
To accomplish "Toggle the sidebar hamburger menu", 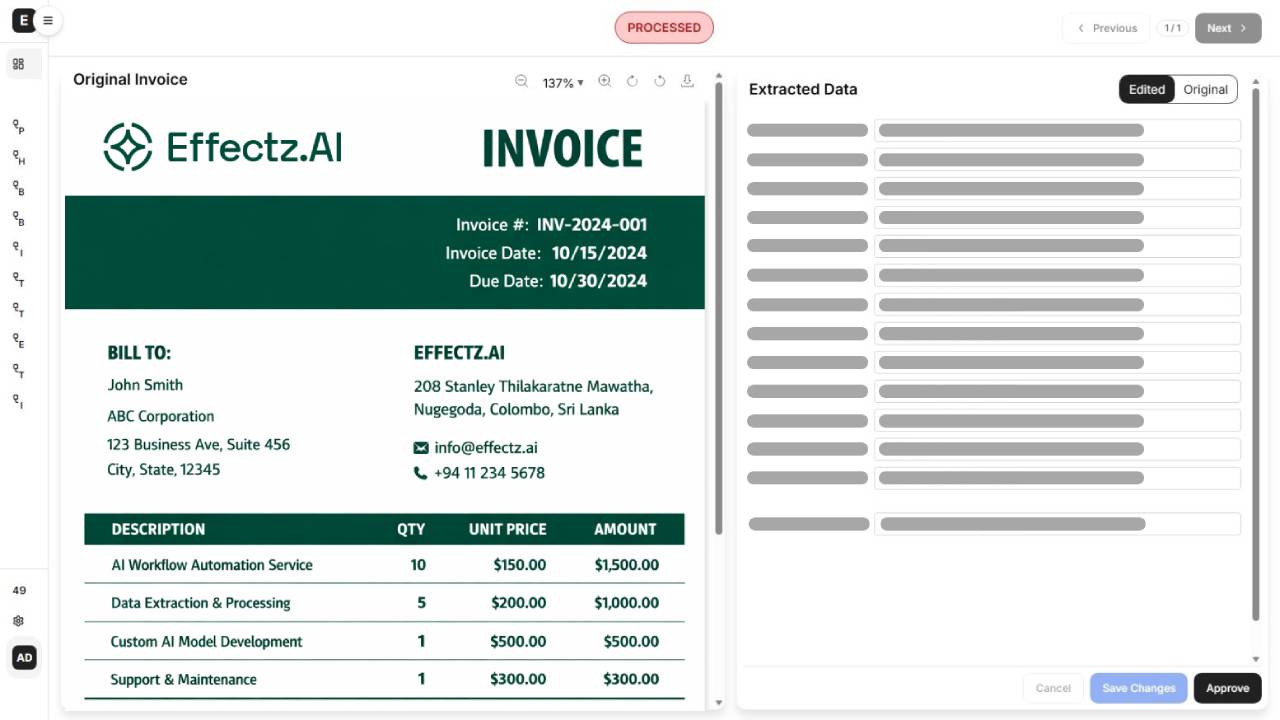I will (48, 20).
